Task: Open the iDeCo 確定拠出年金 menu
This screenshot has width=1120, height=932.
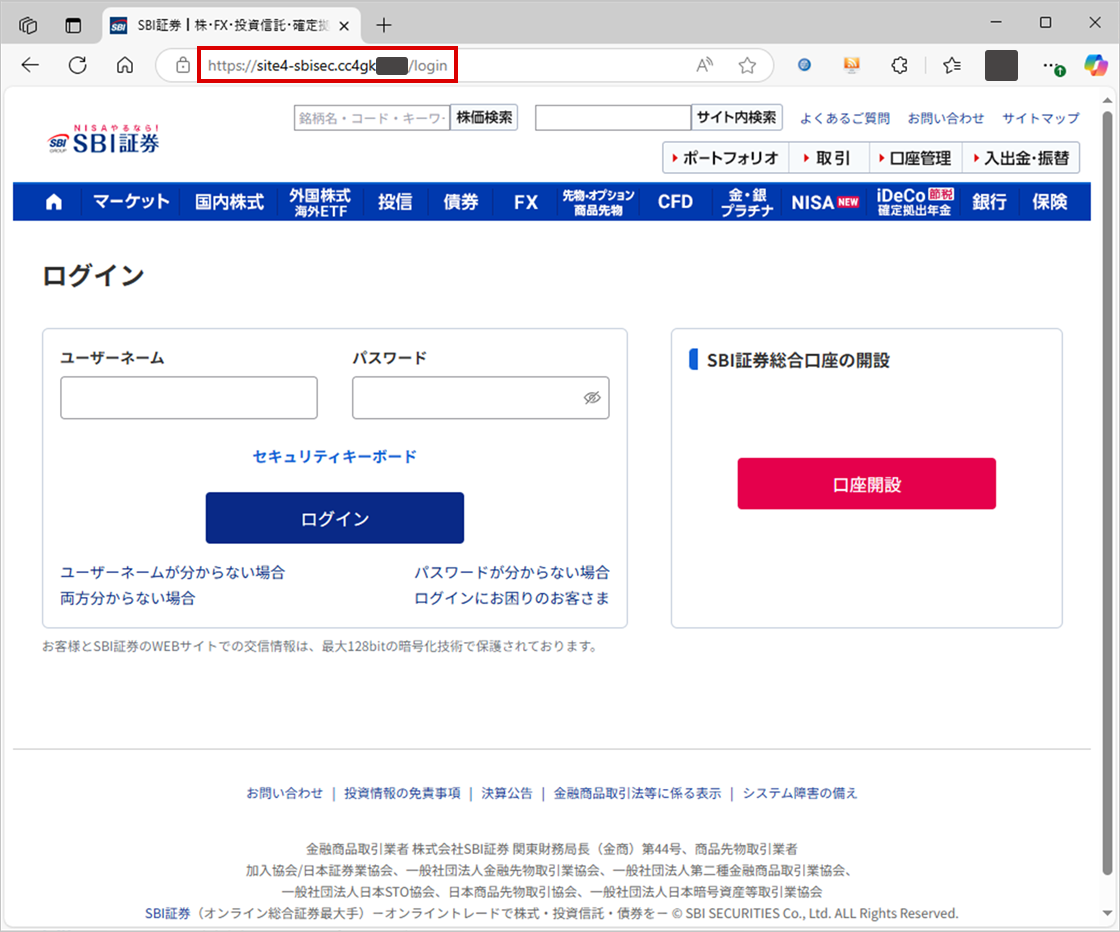Action: (x=915, y=202)
